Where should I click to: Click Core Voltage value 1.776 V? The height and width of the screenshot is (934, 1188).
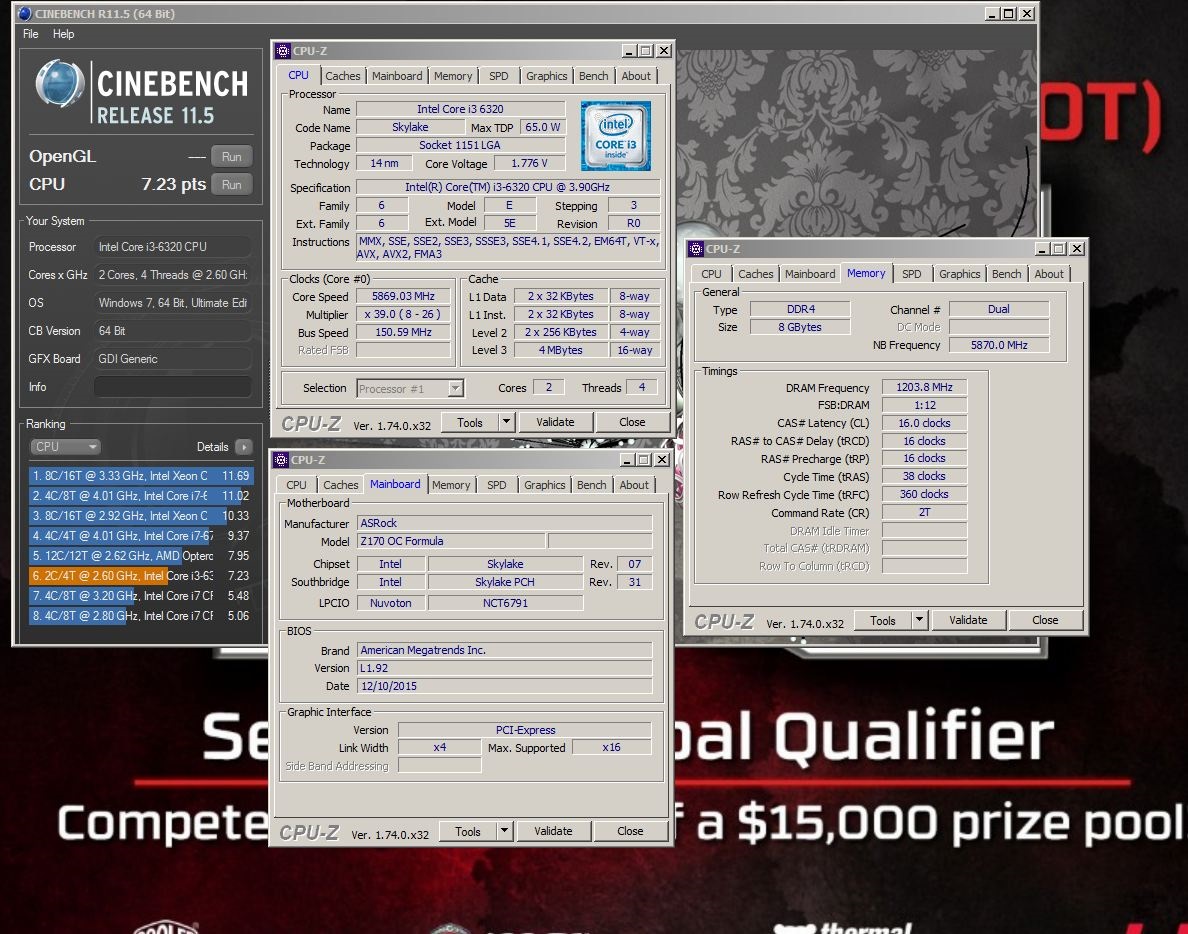point(529,164)
